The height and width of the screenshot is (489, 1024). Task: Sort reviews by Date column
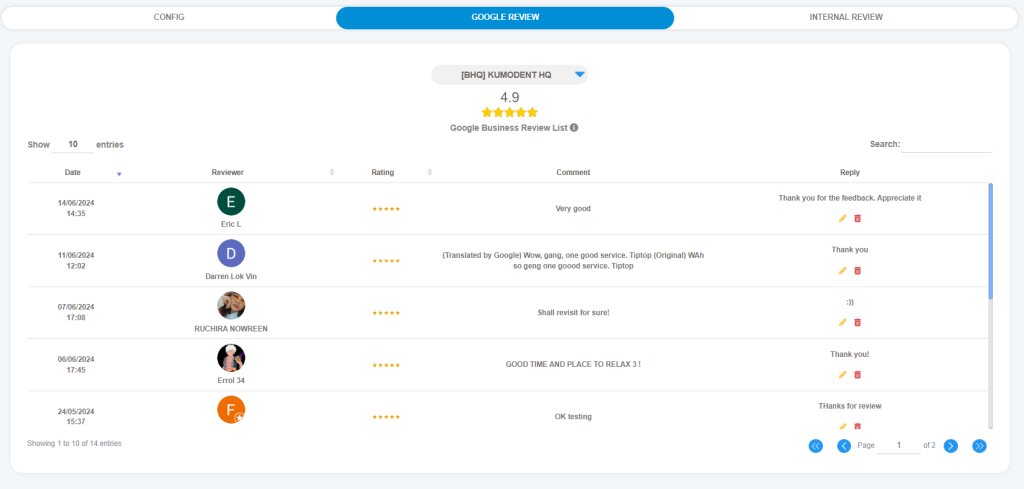(x=73, y=172)
